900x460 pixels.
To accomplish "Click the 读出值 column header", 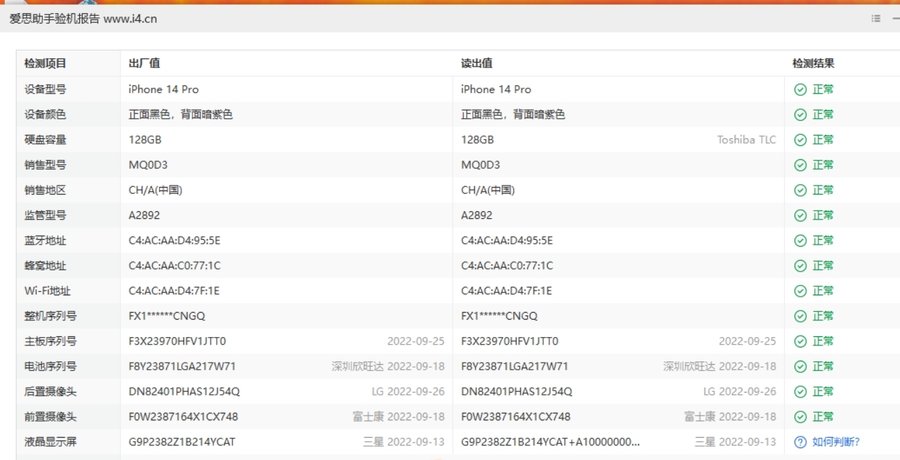I will (476, 64).
